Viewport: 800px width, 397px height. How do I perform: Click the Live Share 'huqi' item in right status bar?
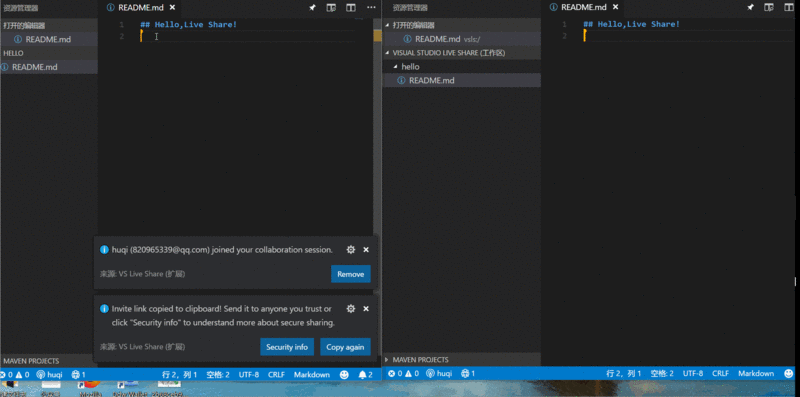point(439,374)
